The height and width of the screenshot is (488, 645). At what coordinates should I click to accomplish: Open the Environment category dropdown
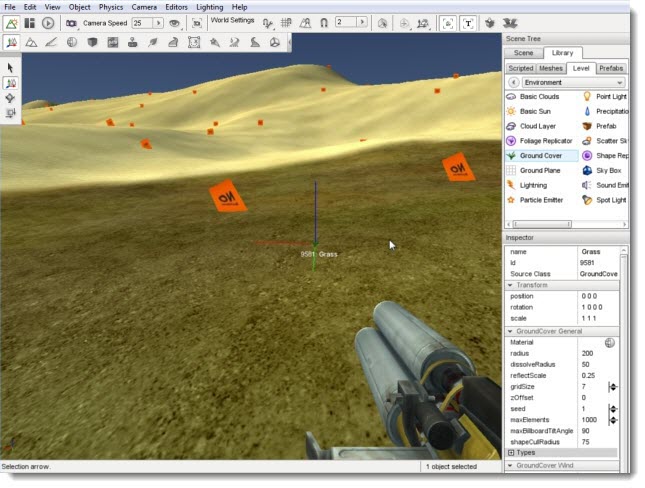574,82
